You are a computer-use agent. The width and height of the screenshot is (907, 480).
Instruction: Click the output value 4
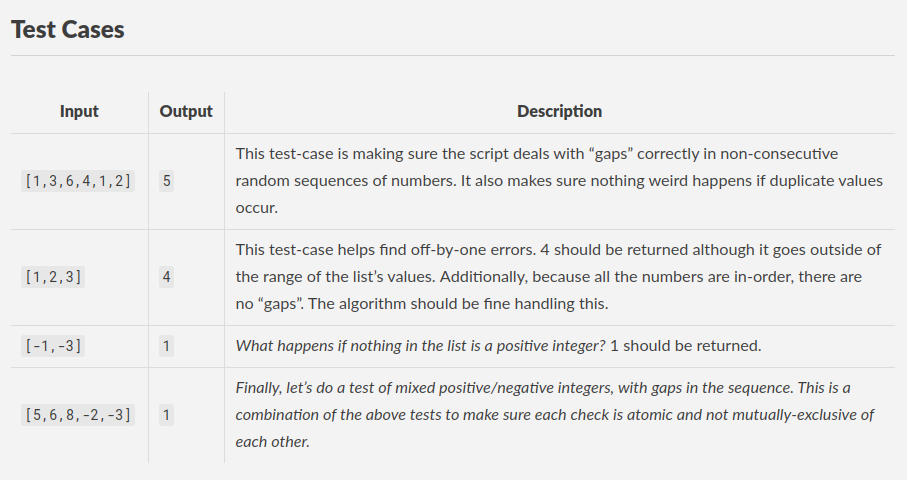[166, 278]
